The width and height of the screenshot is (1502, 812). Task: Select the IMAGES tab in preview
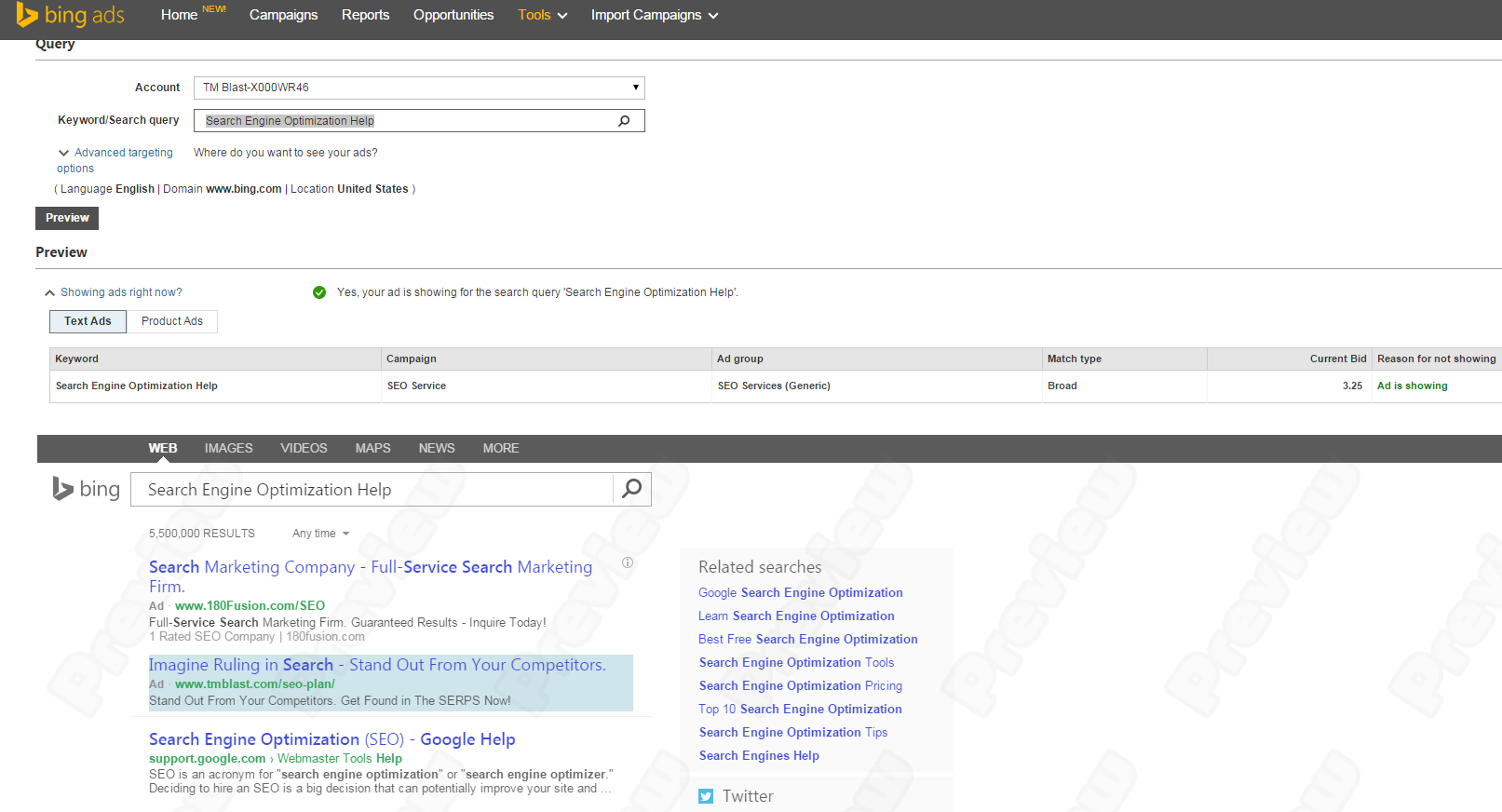229,448
